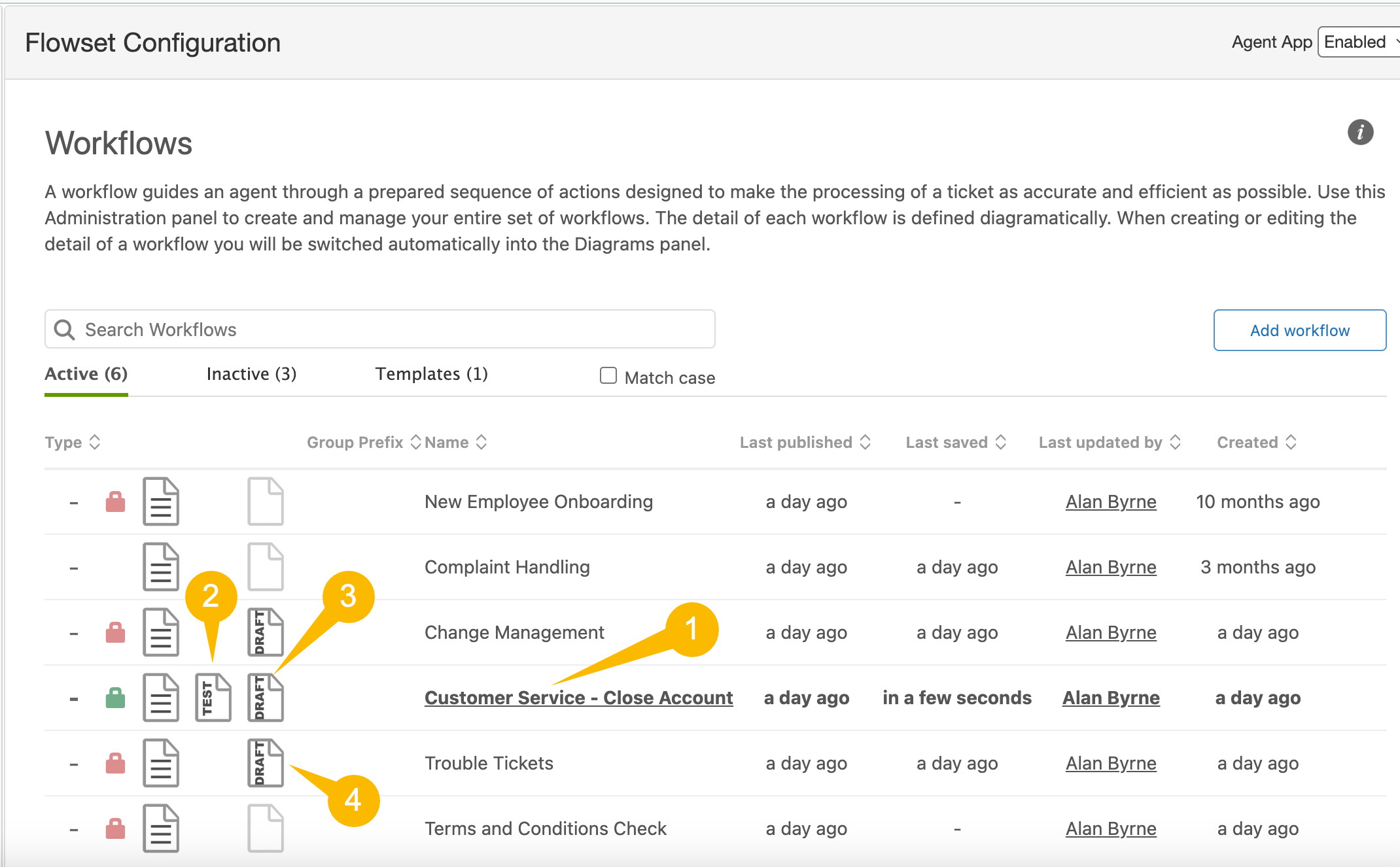Viewport: 1400px width, 867px height.
Task: Open published document icon for Complaint Handling
Action: (161, 567)
